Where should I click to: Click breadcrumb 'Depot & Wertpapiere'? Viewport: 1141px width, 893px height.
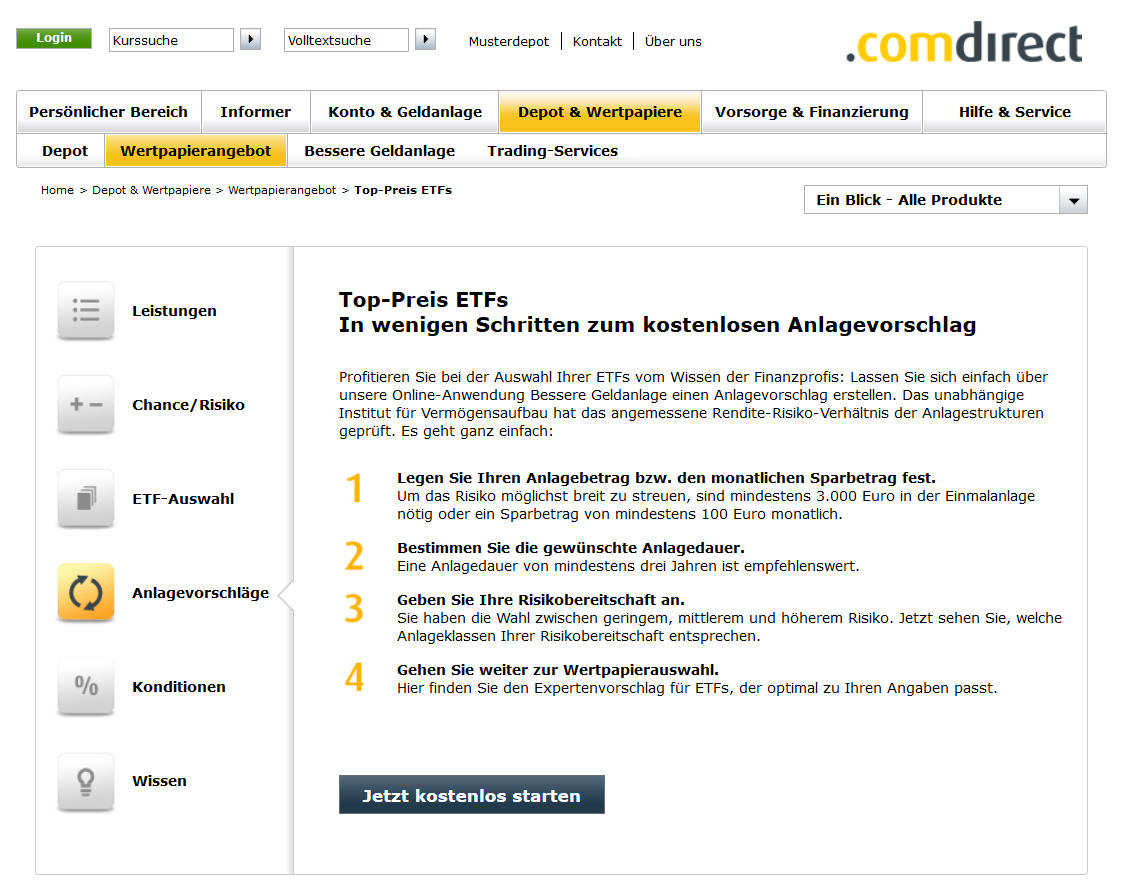tap(151, 190)
